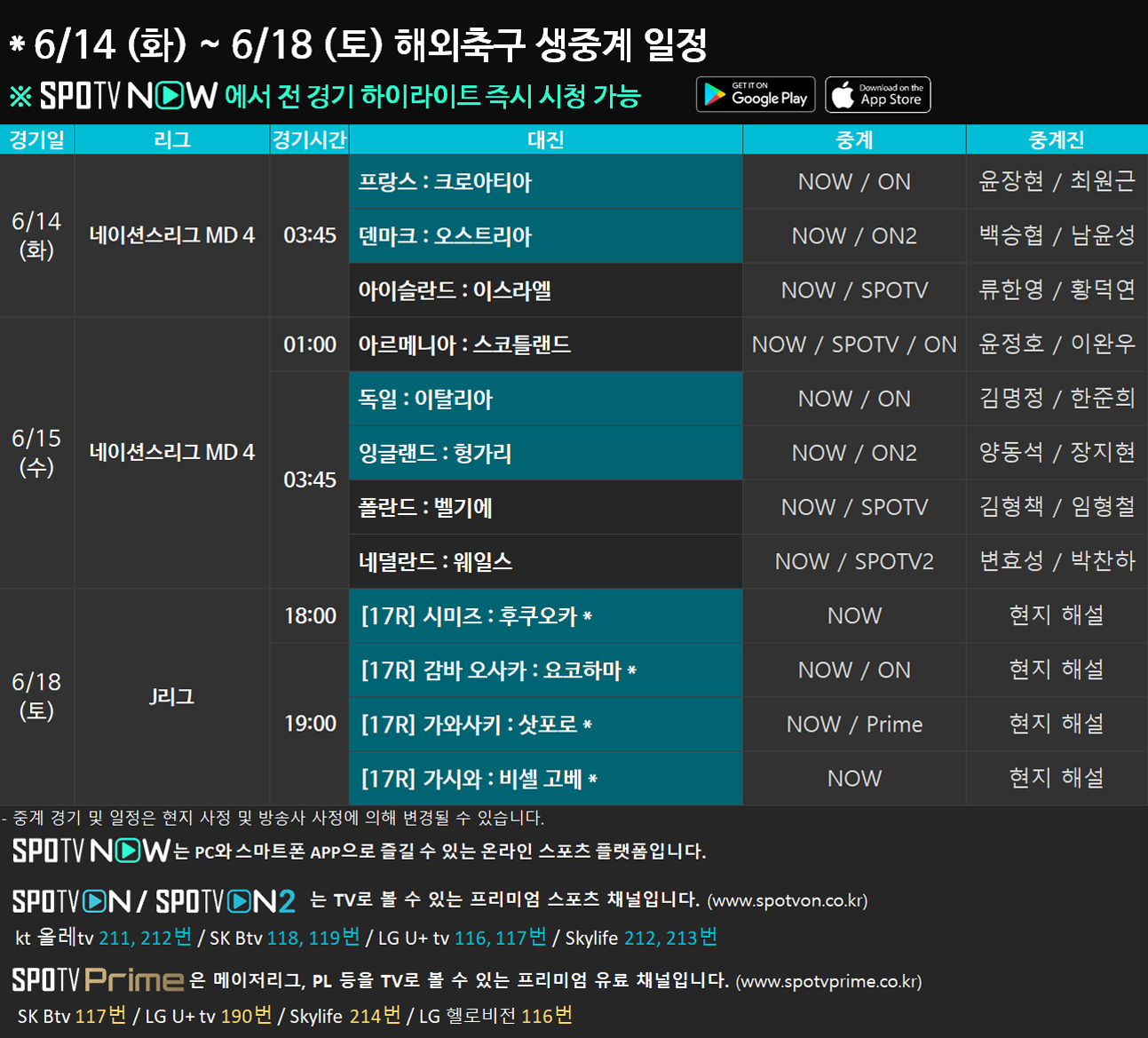Open the www.spotvprime.co.kr link
The width and height of the screenshot is (1148, 1038).
[829, 981]
